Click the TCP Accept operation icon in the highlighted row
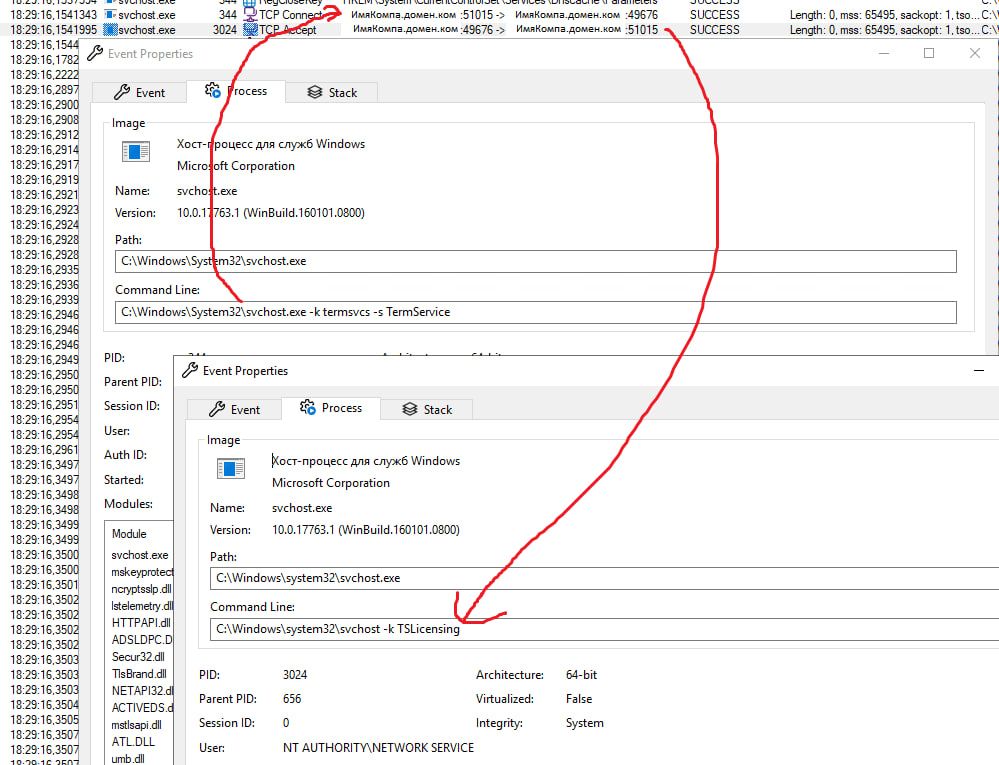Image resolution: width=999 pixels, height=765 pixels. (x=250, y=30)
